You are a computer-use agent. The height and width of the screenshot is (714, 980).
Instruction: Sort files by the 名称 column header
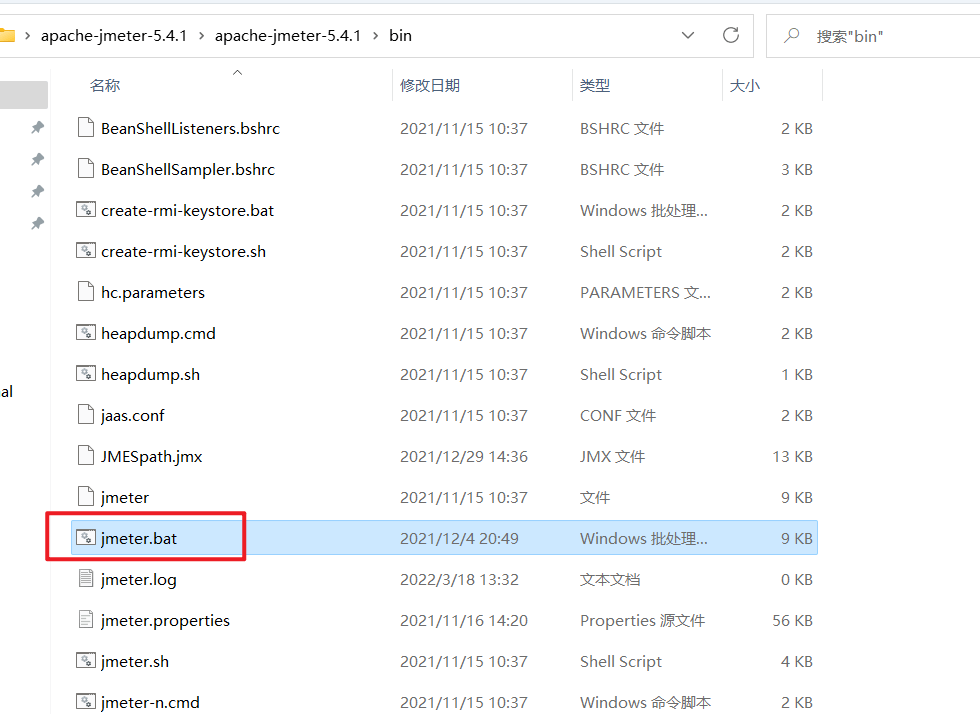(x=104, y=86)
